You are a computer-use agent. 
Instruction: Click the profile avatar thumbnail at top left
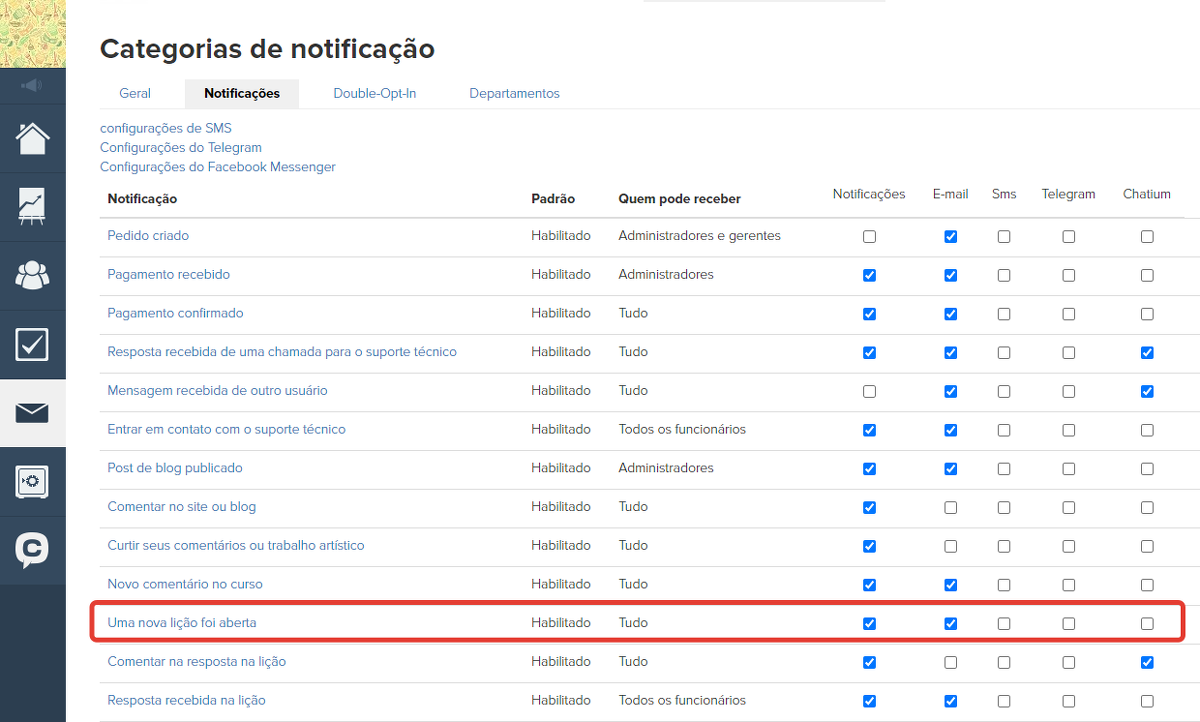pyautogui.click(x=33, y=33)
